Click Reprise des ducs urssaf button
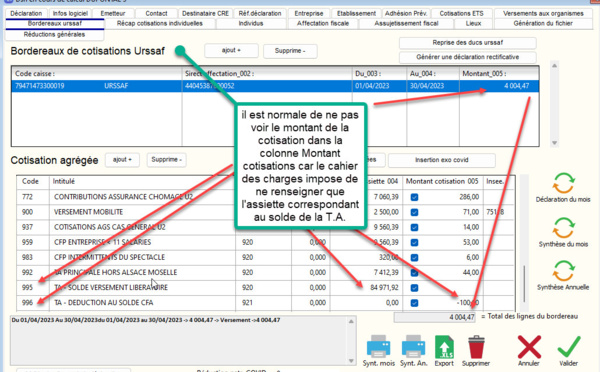The width and height of the screenshot is (600, 372). (x=468, y=42)
